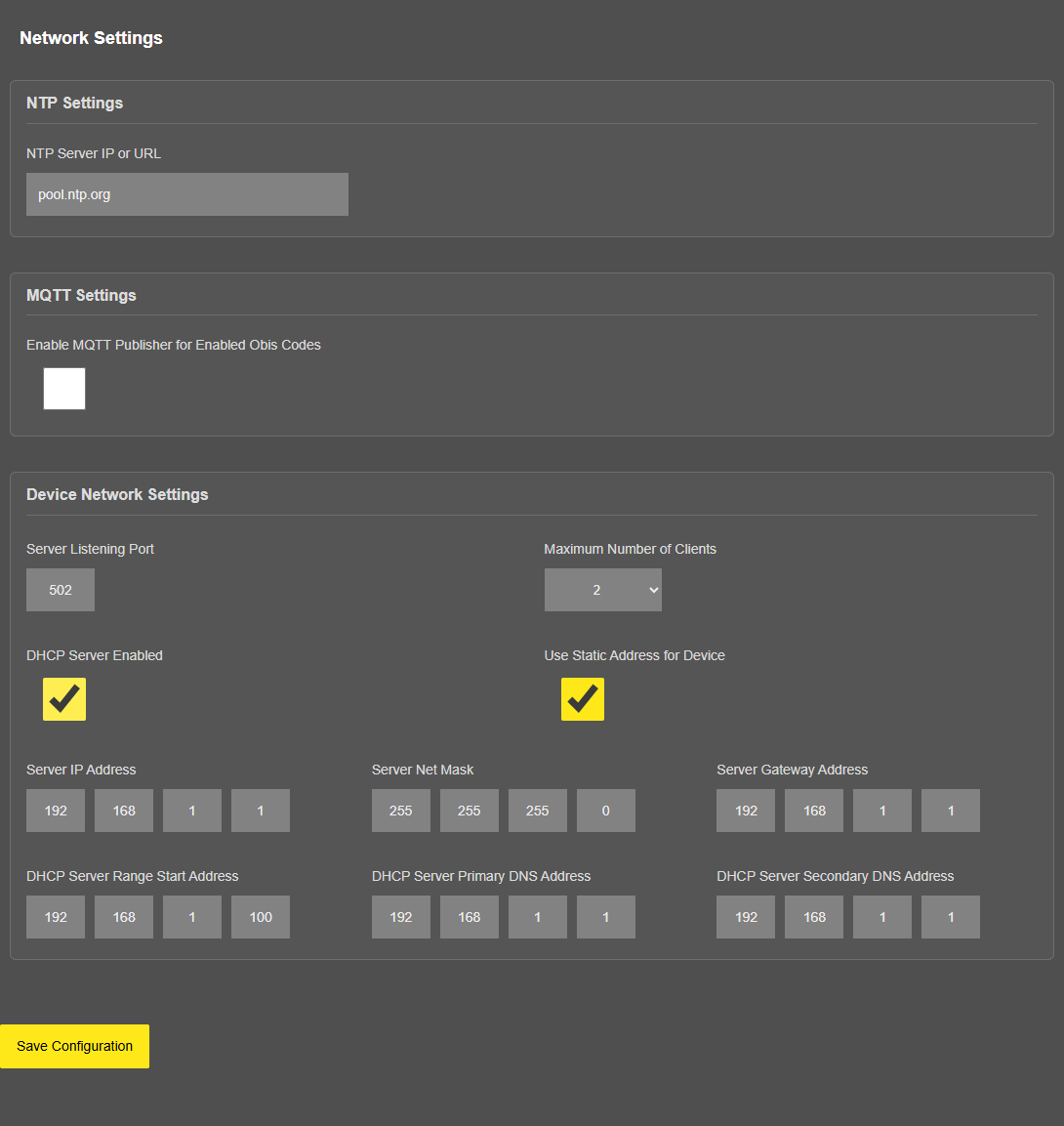This screenshot has height=1126, width=1064.
Task: Click third octet of Server IP Address
Action: pyautogui.click(x=192, y=810)
